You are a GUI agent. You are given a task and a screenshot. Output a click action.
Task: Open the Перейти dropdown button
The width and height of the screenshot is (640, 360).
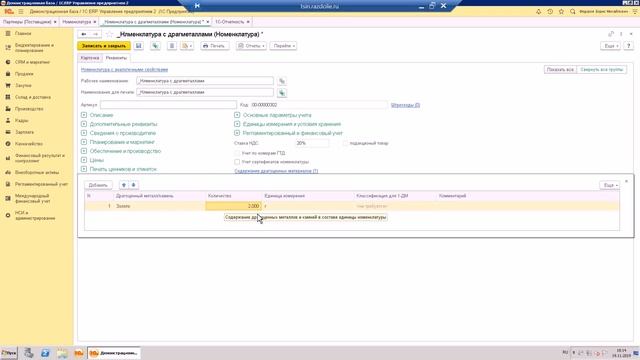283,46
